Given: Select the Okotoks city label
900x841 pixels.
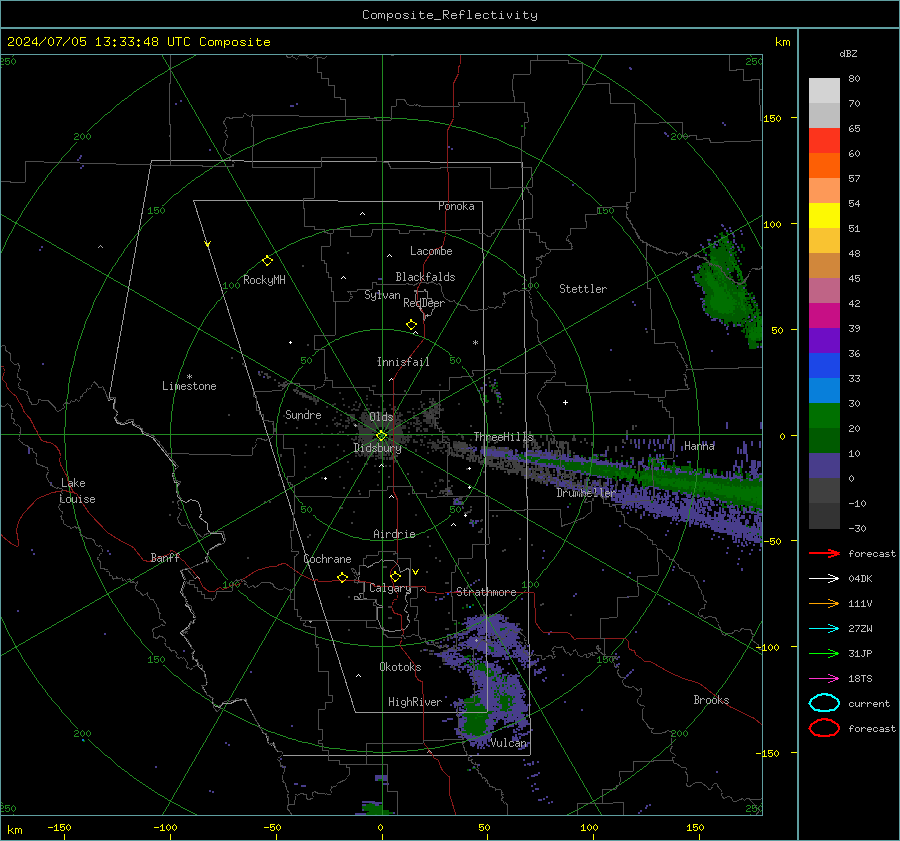Looking at the screenshot, I should tap(400, 667).
